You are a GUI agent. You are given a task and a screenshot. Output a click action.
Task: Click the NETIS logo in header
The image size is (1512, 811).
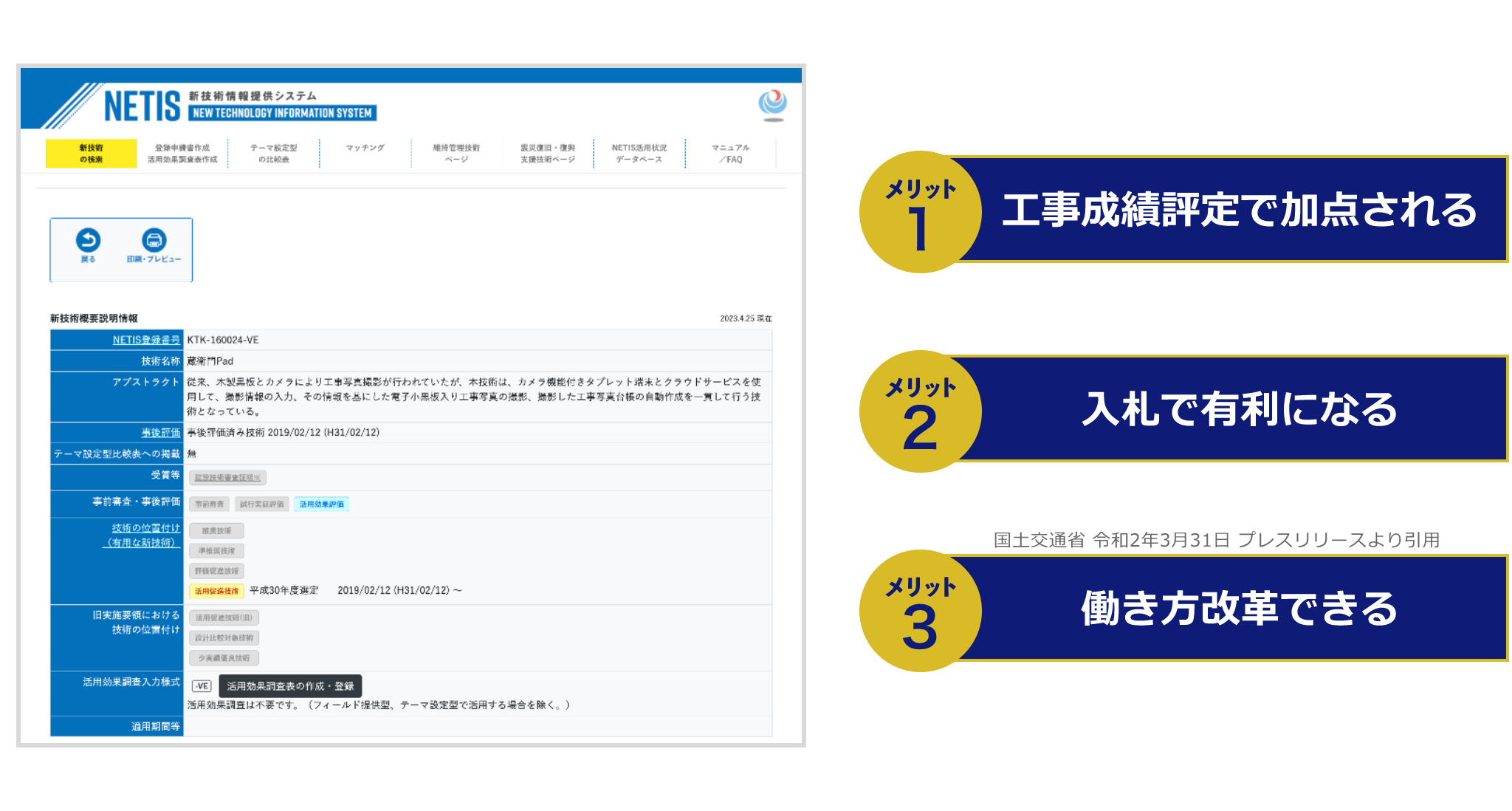click(142, 106)
